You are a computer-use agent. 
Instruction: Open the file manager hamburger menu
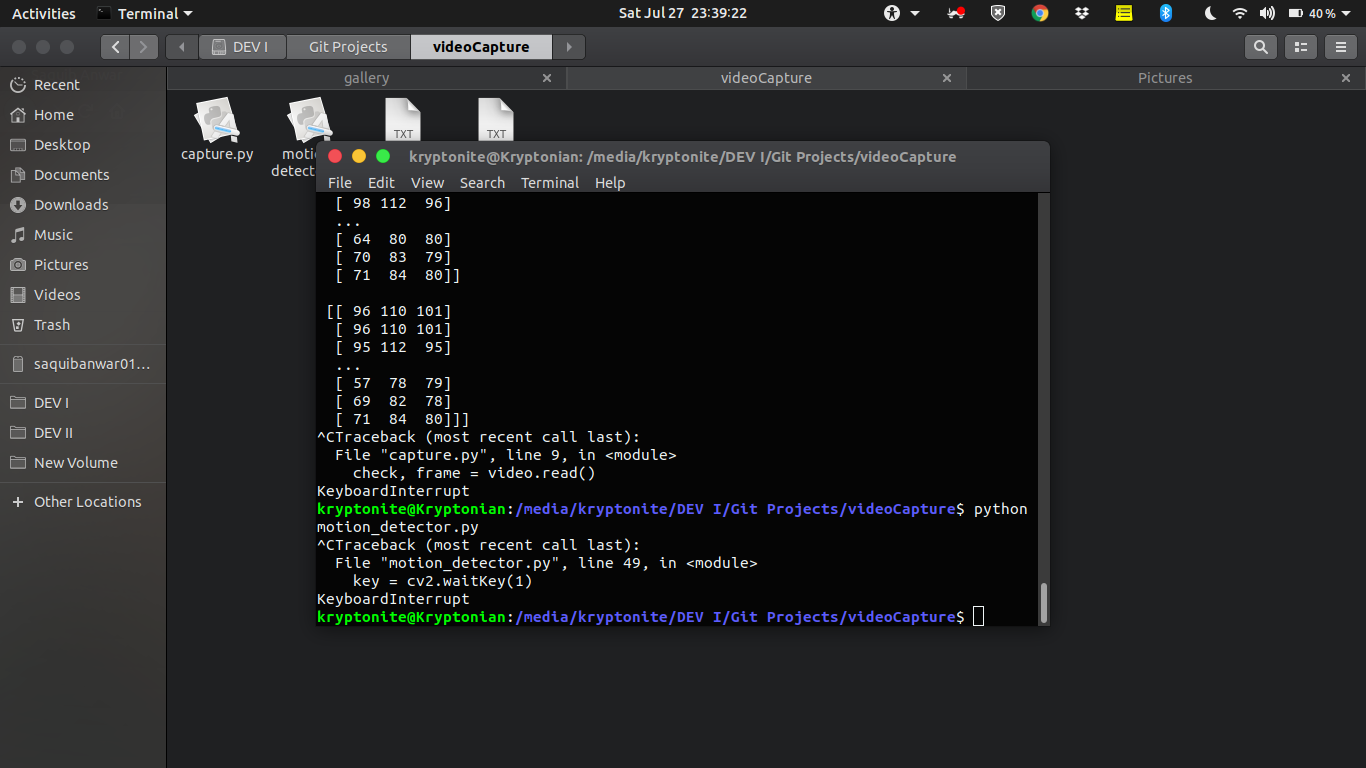point(1340,47)
